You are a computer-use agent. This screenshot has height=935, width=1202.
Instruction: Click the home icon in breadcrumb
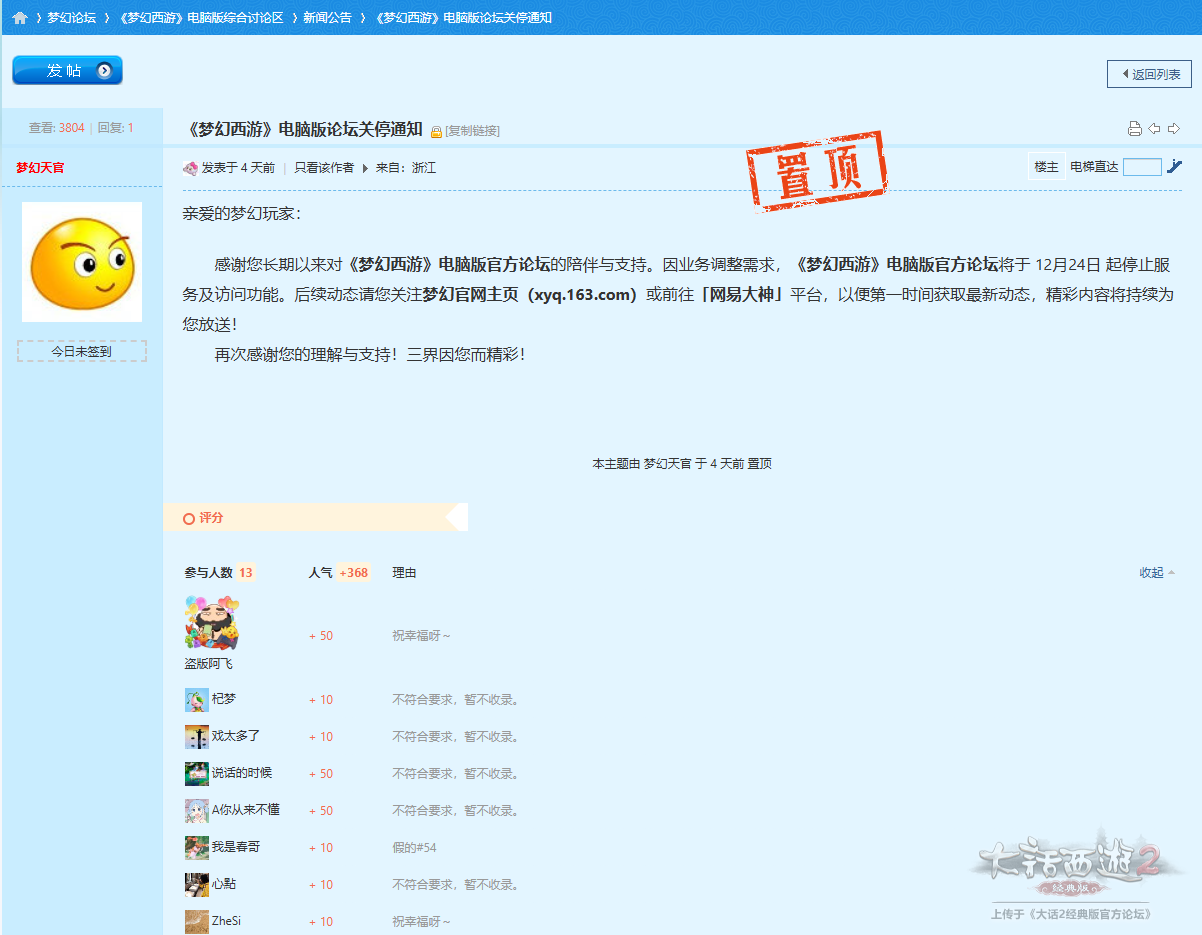pos(20,18)
